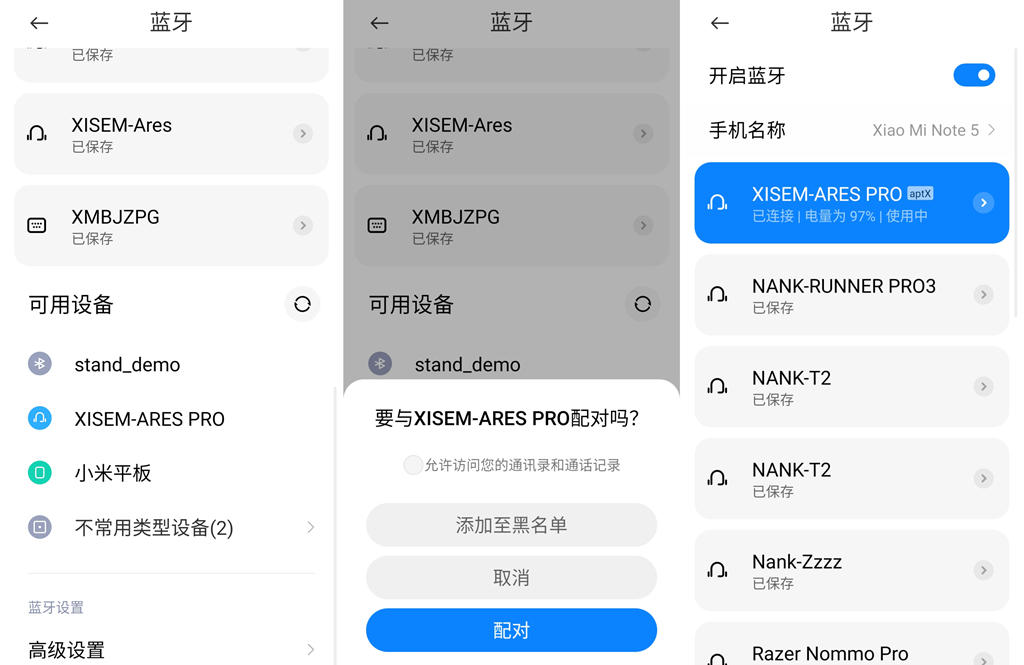
Task: Click Bluetooth icon beside stand_demo in left screen
Action: pyautogui.click(x=40, y=363)
